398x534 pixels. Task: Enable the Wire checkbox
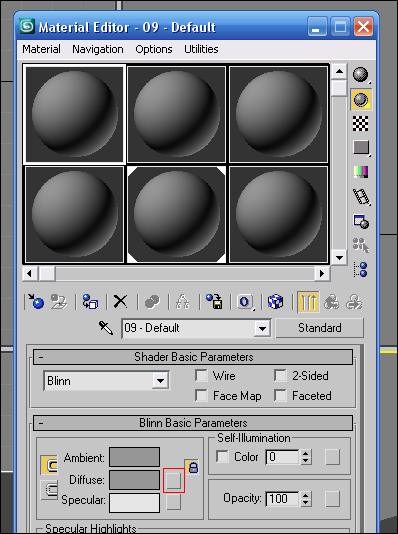(x=202, y=376)
